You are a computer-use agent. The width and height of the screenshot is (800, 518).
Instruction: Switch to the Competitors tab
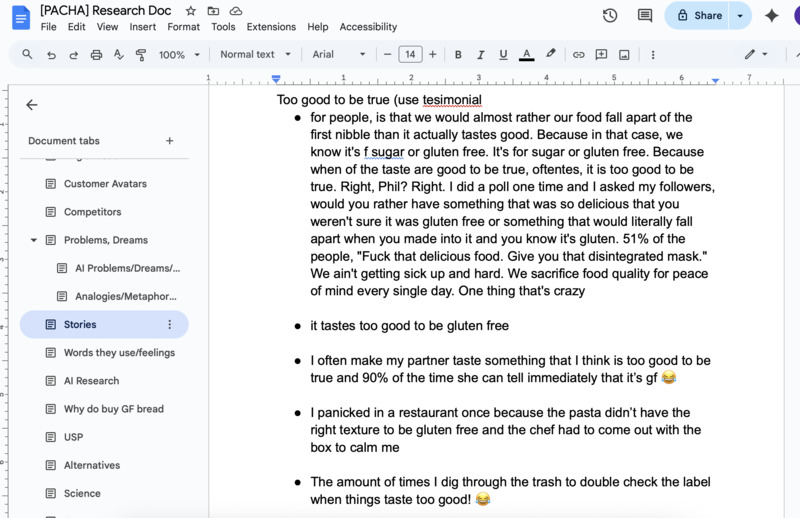coord(105,212)
